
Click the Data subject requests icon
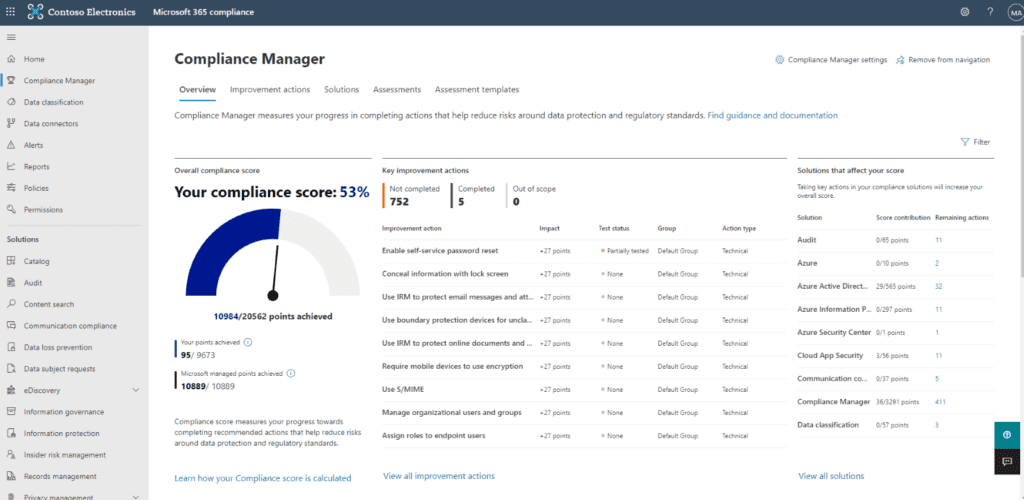coord(11,369)
